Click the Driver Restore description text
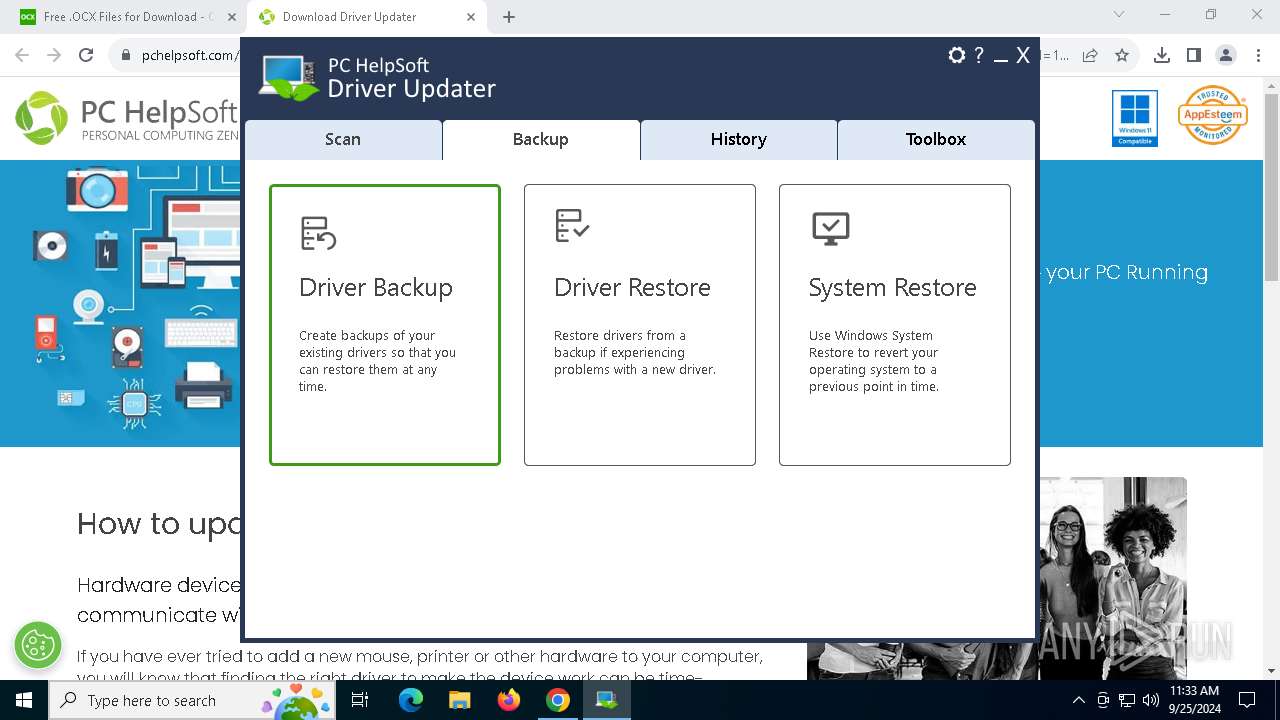 point(635,353)
